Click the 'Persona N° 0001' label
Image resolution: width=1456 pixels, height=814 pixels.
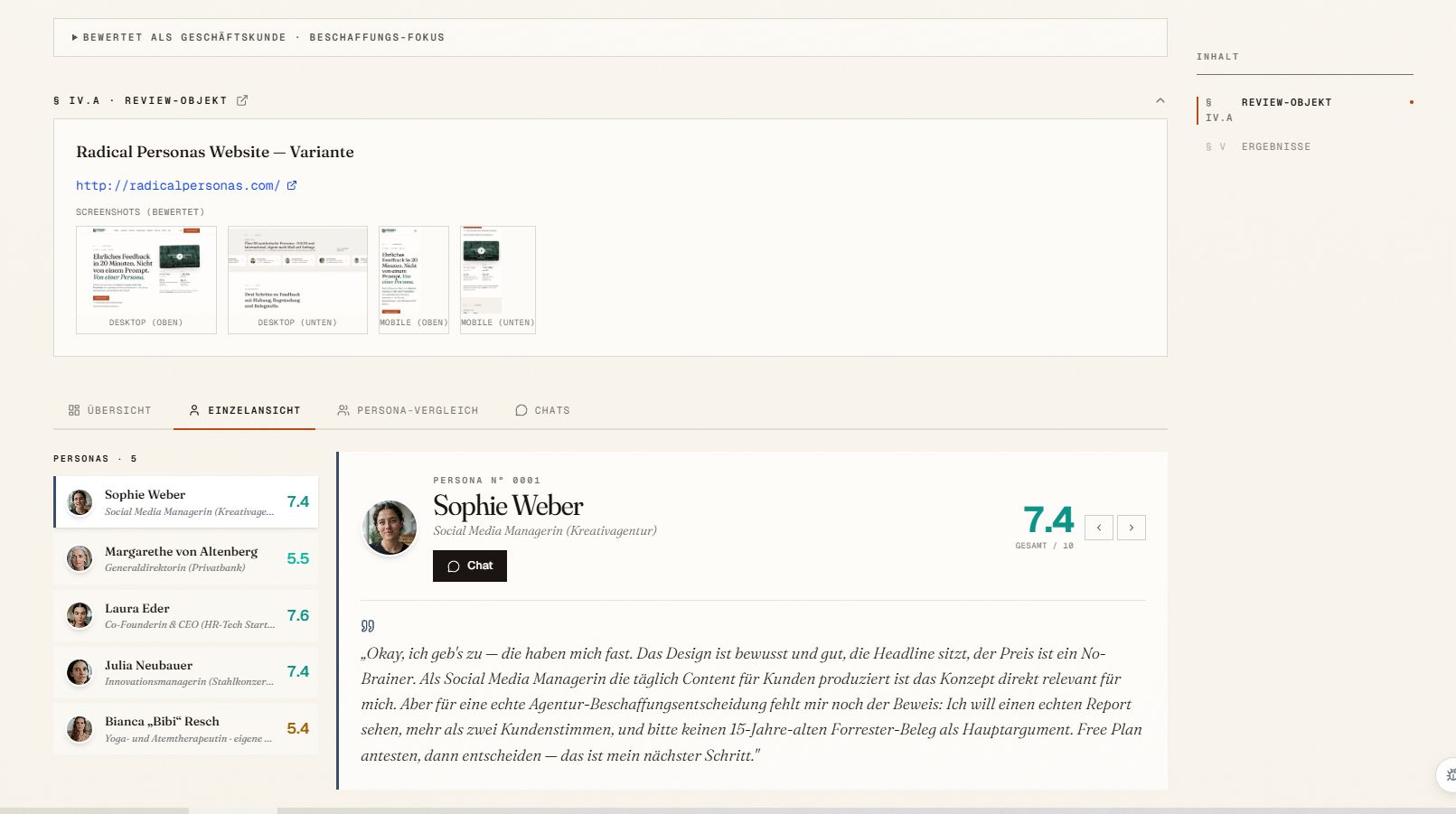pos(487,481)
